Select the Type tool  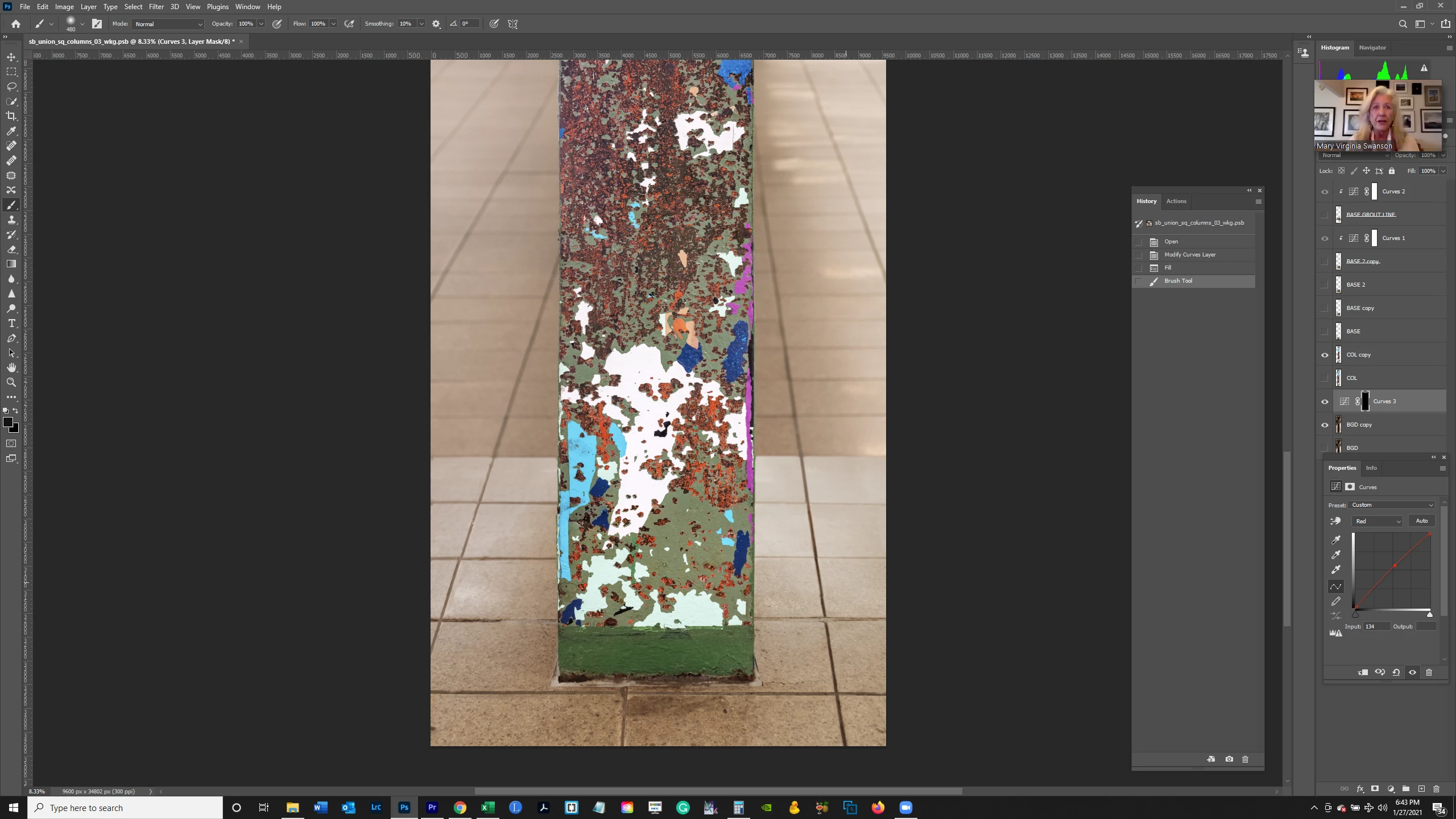pos(11,323)
